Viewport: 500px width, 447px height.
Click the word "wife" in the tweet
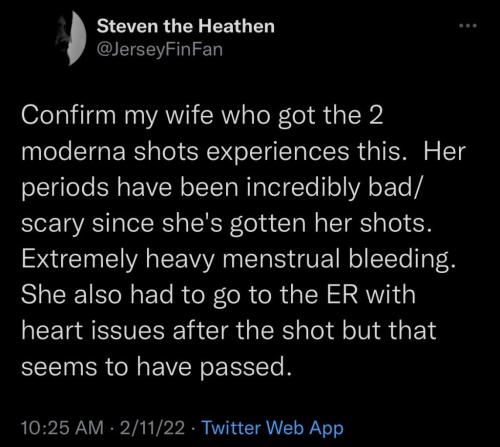coord(189,116)
